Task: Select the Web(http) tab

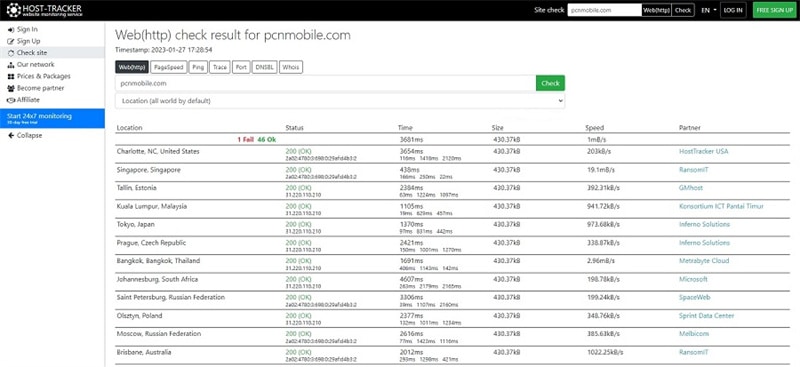Action: pos(132,67)
